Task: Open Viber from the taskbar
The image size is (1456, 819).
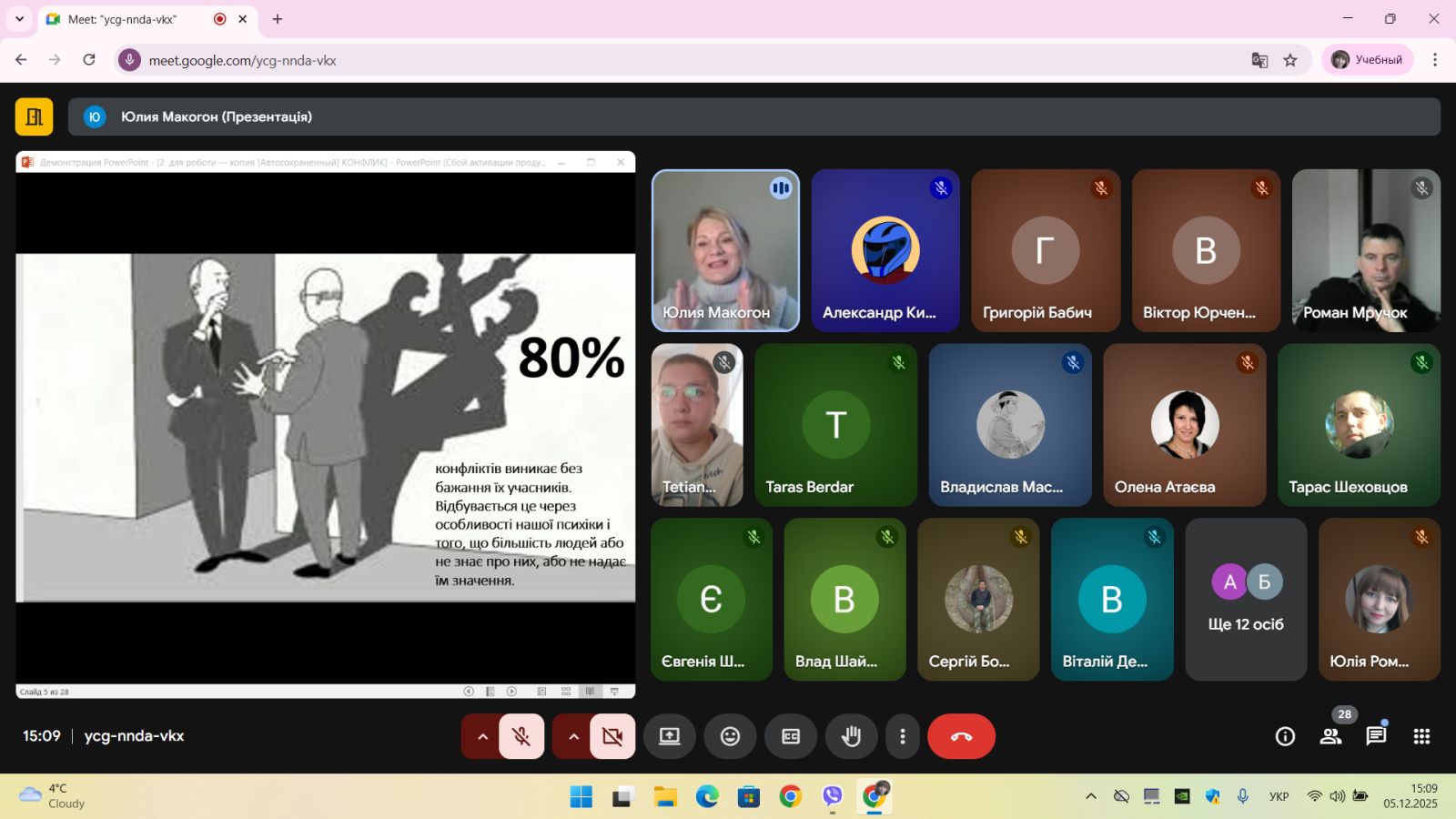Action: click(x=832, y=797)
